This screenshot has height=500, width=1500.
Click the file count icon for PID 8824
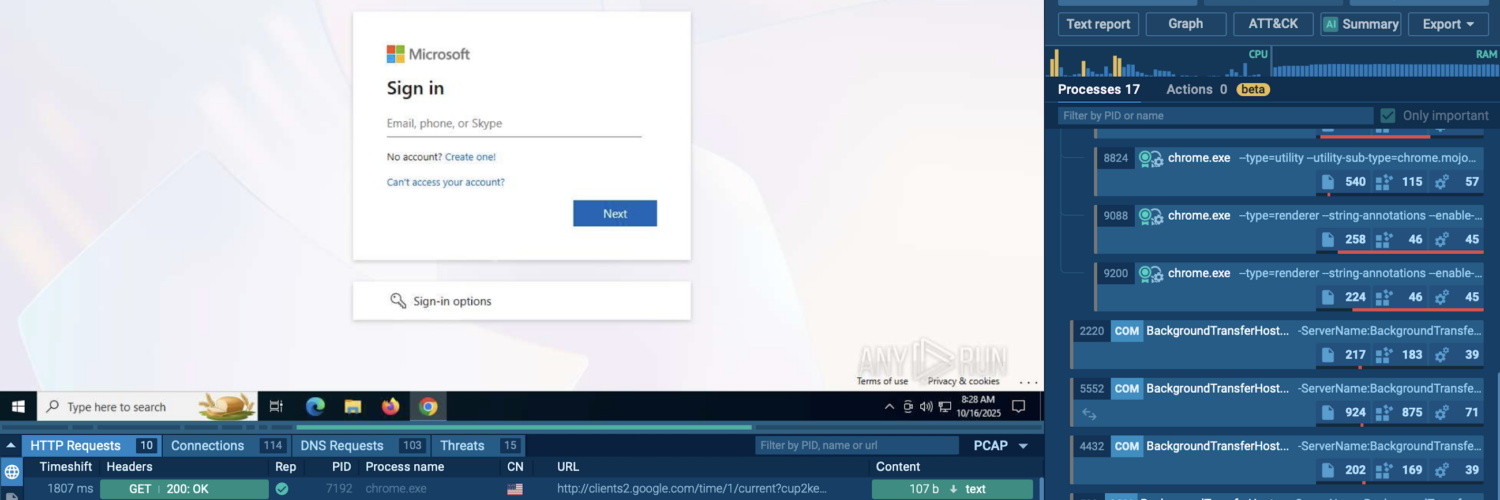[1328, 182]
